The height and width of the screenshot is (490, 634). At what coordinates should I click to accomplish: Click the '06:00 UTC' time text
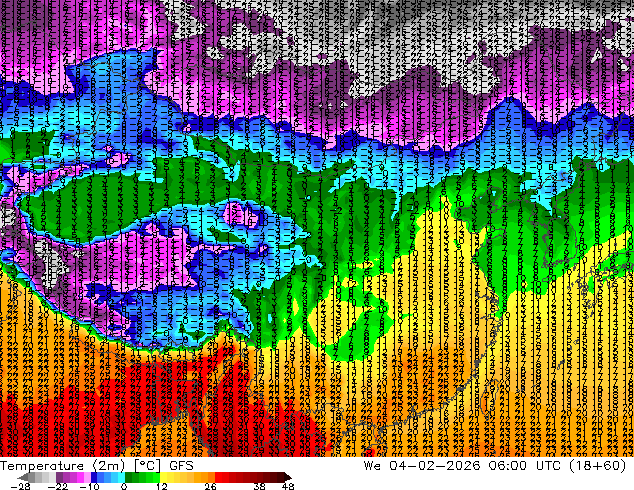[524, 466]
